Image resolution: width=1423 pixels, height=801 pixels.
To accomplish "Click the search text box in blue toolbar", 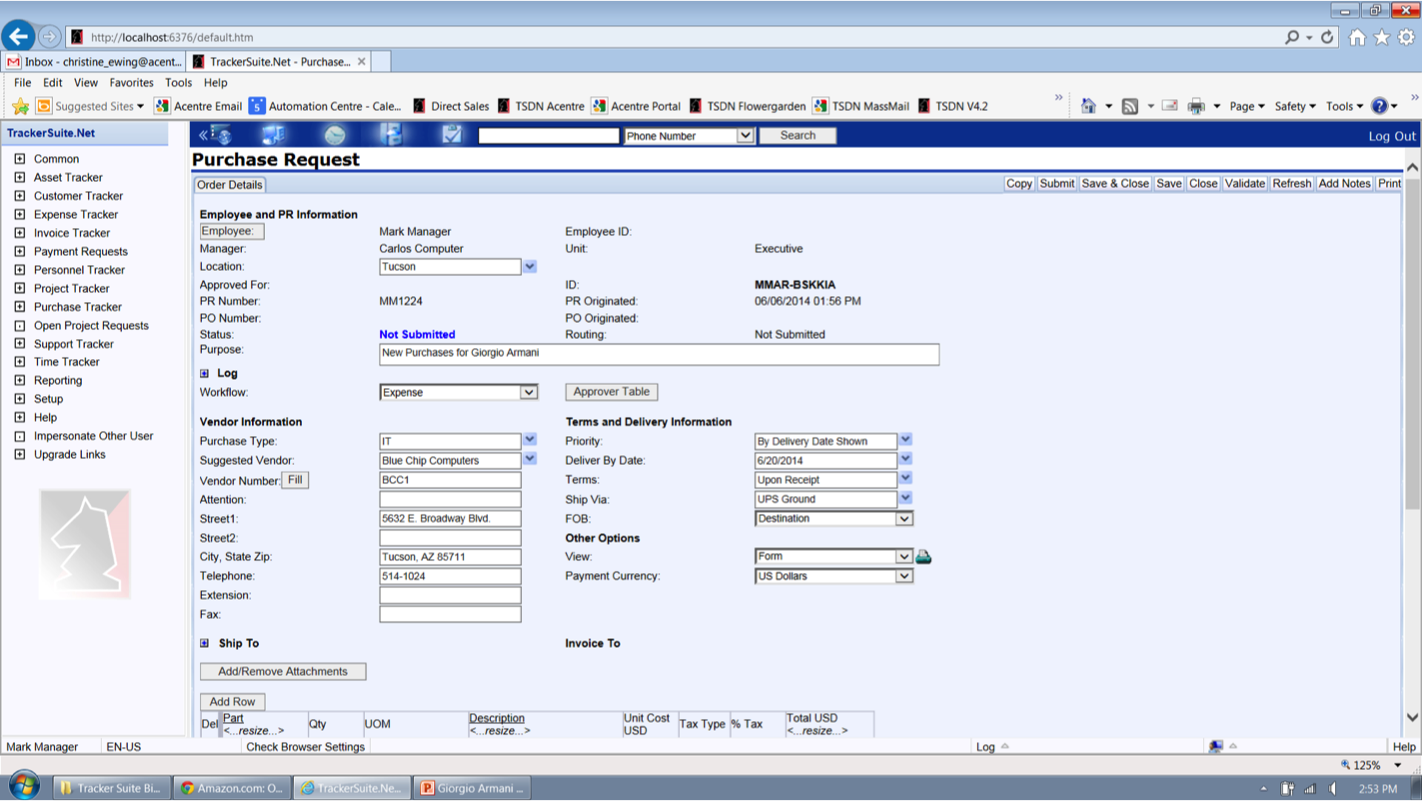I will (x=549, y=136).
